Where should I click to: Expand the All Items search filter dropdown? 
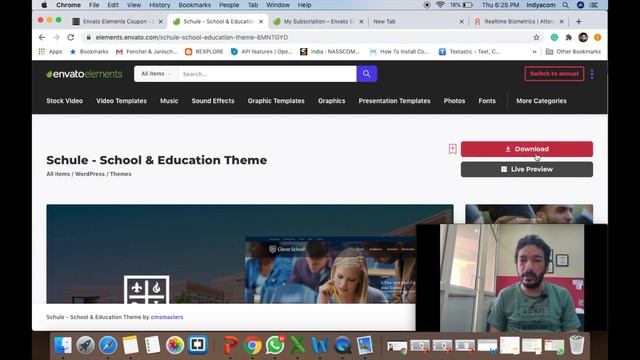156,74
